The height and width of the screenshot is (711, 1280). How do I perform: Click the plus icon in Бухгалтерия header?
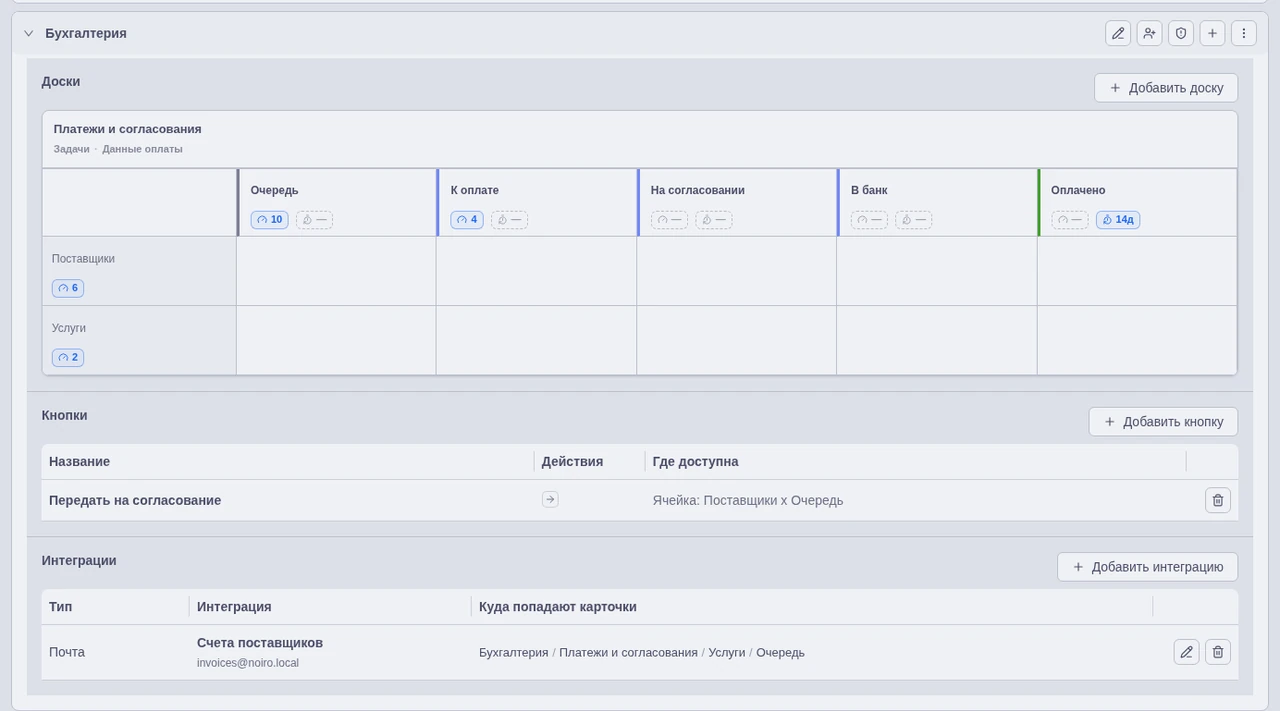(x=1212, y=33)
